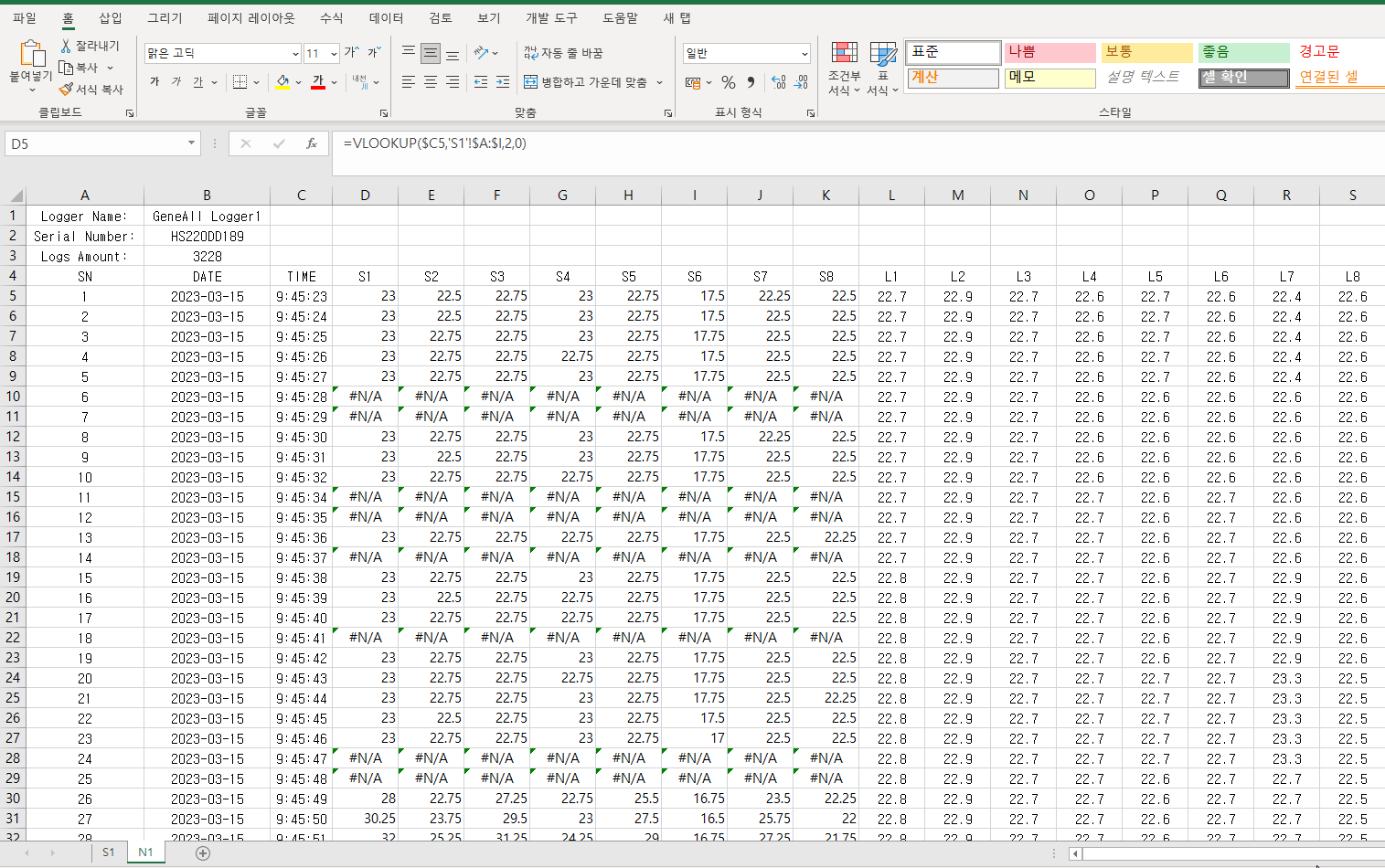Viewport: 1385px width, 868px height.
Task: Click the Cut (잘라내기) scissors icon
Action: 66,46
